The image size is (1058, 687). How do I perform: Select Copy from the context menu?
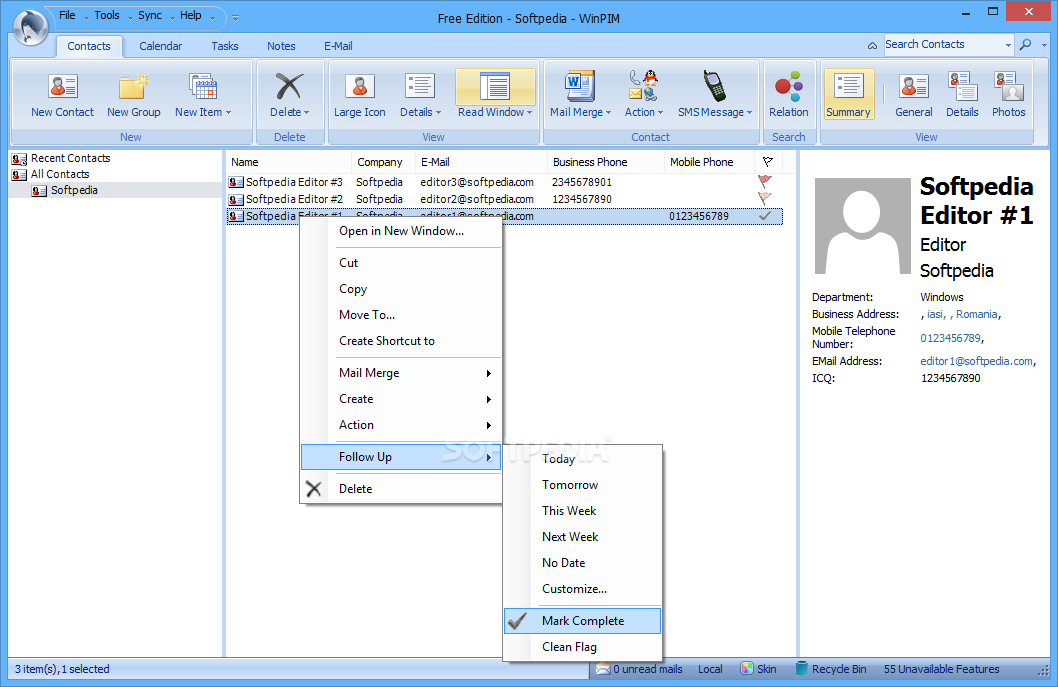(401, 289)
